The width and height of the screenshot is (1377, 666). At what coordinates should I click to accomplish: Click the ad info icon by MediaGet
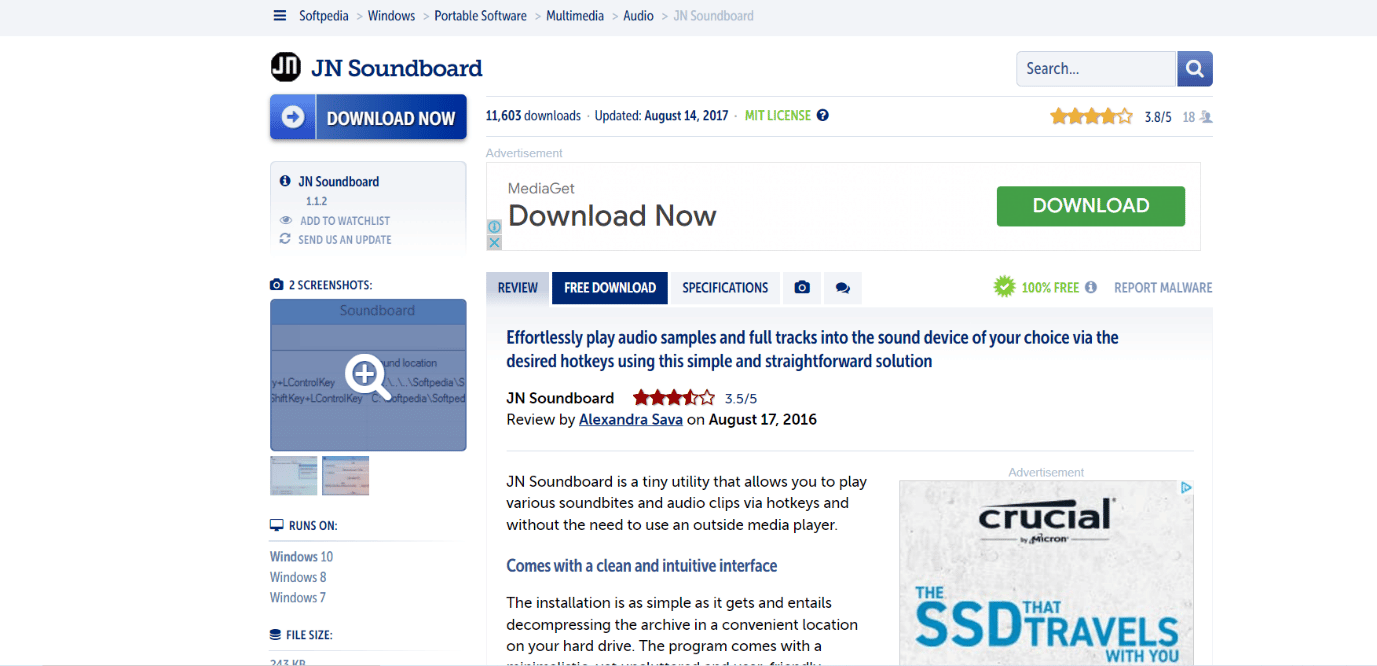494,227
